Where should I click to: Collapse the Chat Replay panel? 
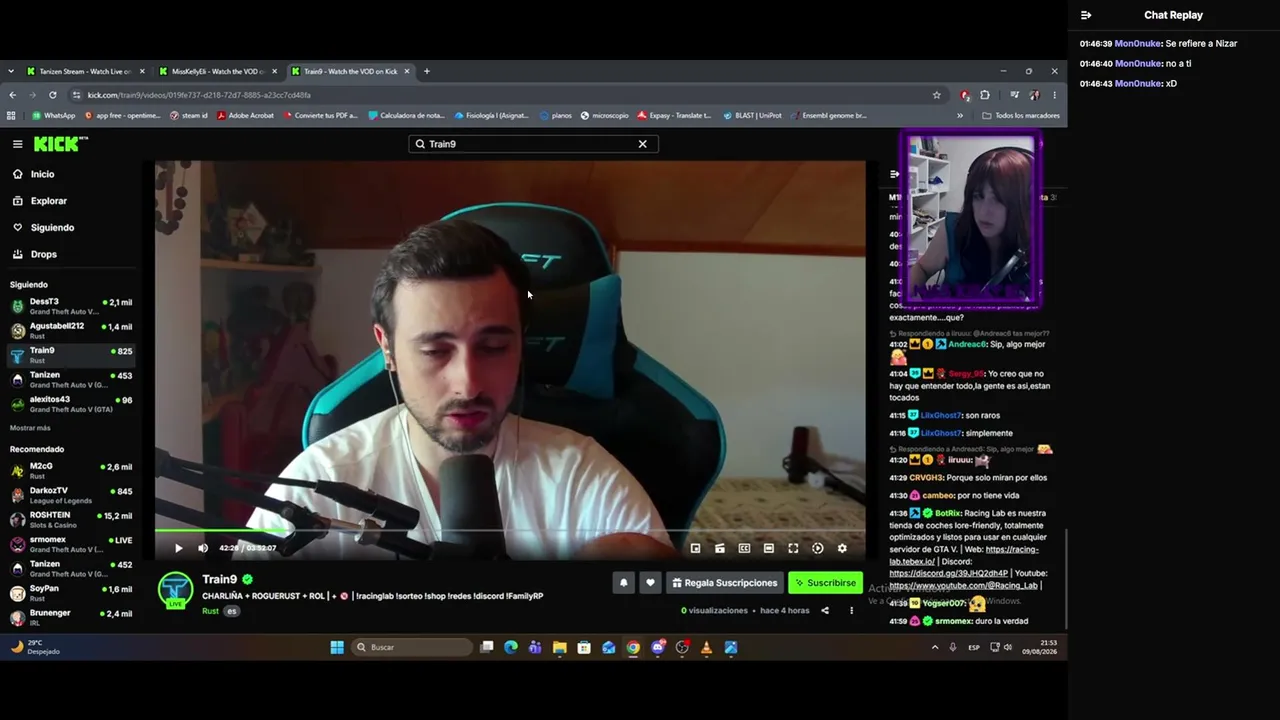[1086, 15]
